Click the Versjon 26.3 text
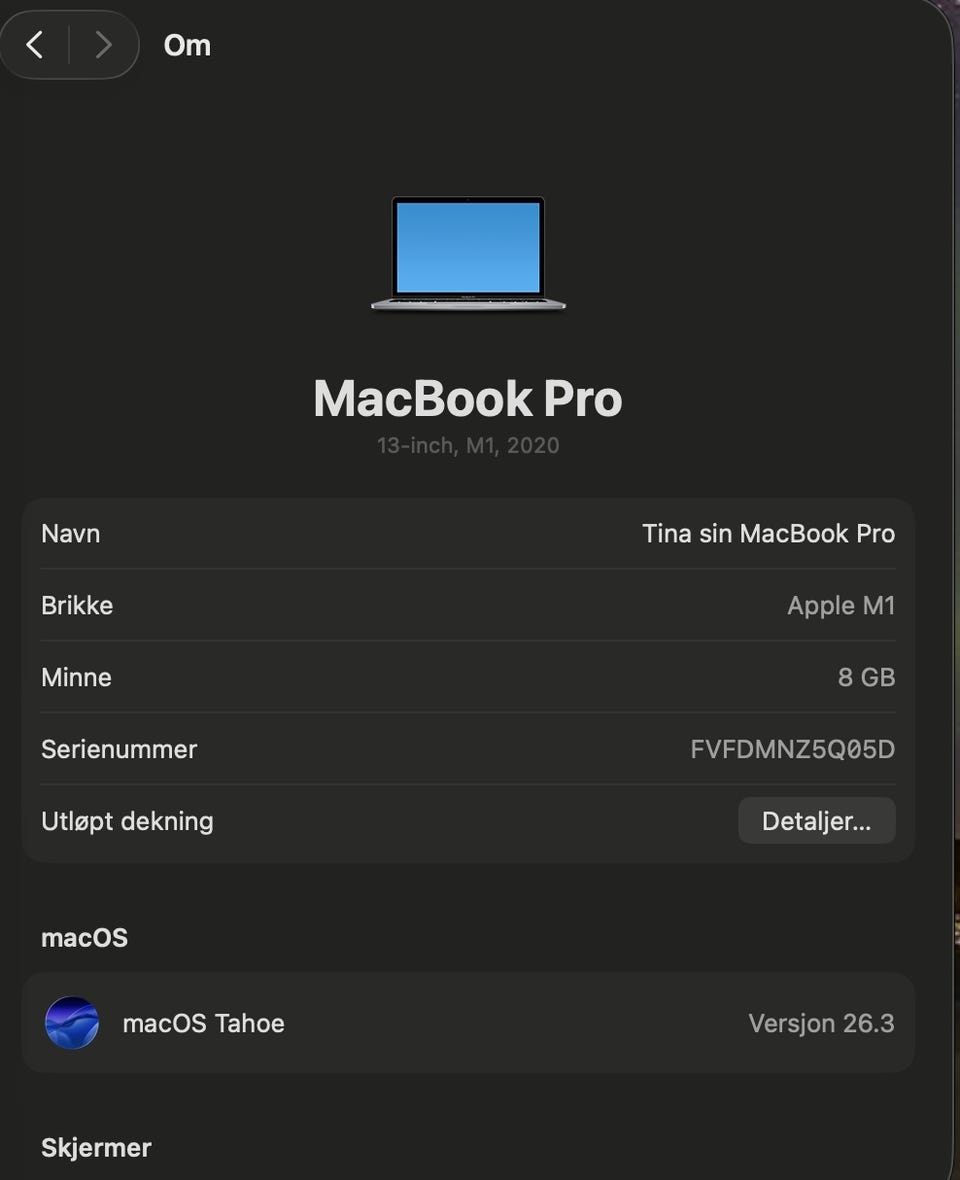This screenshot has height=1180, width=960. [822, 1023]
